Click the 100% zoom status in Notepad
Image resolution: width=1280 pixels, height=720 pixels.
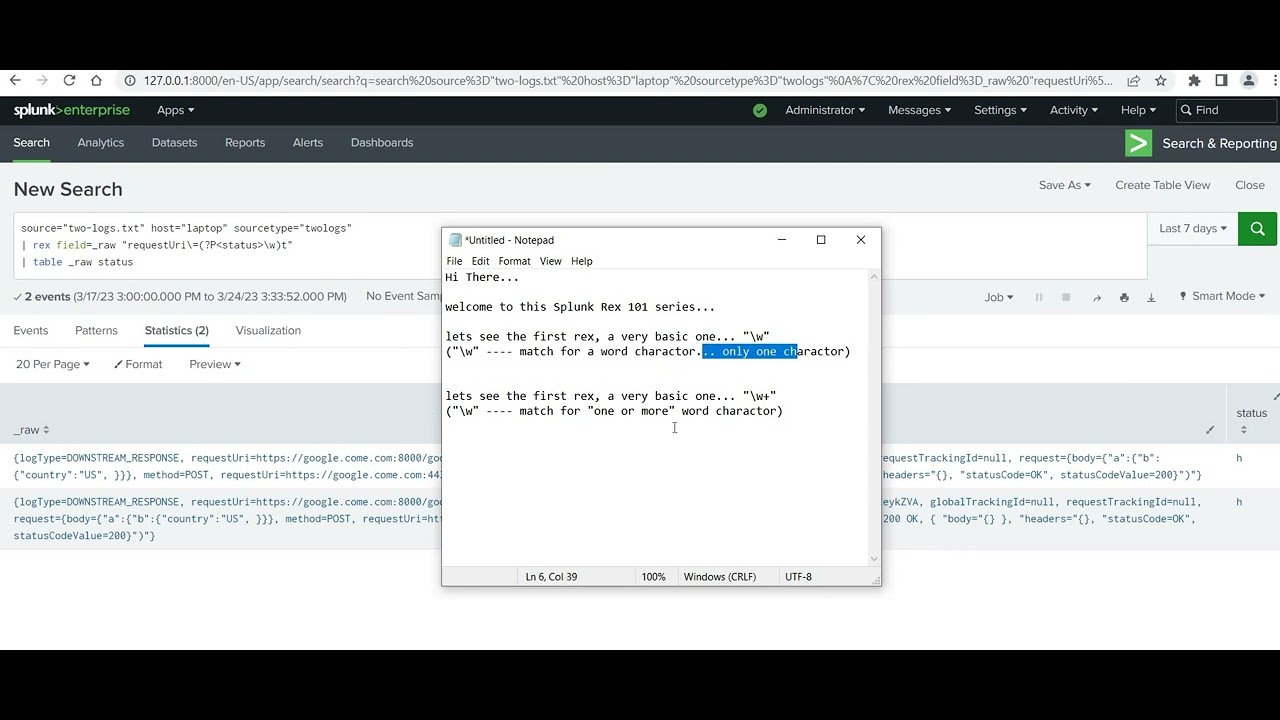(x=654, y=577)
